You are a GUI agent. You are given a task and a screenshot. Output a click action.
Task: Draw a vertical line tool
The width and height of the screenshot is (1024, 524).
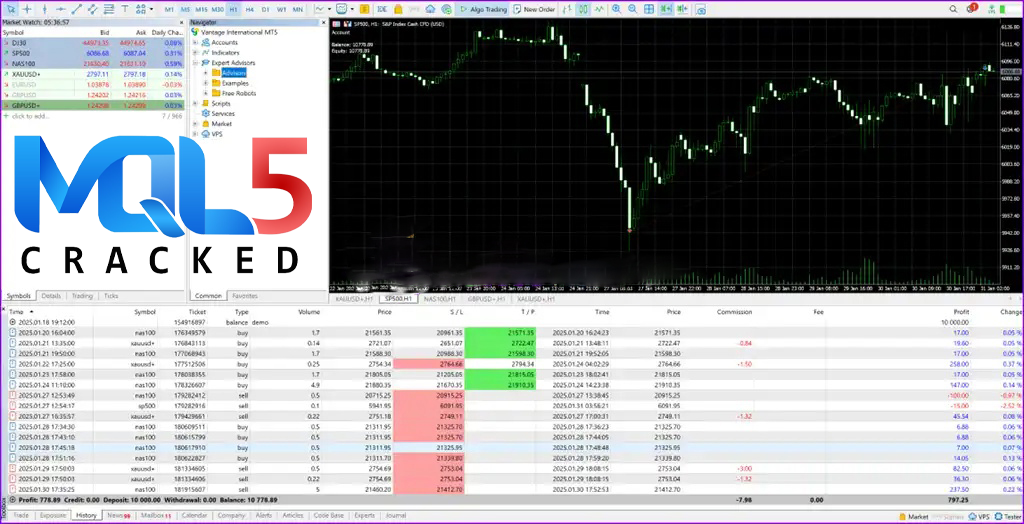point(44,9)
